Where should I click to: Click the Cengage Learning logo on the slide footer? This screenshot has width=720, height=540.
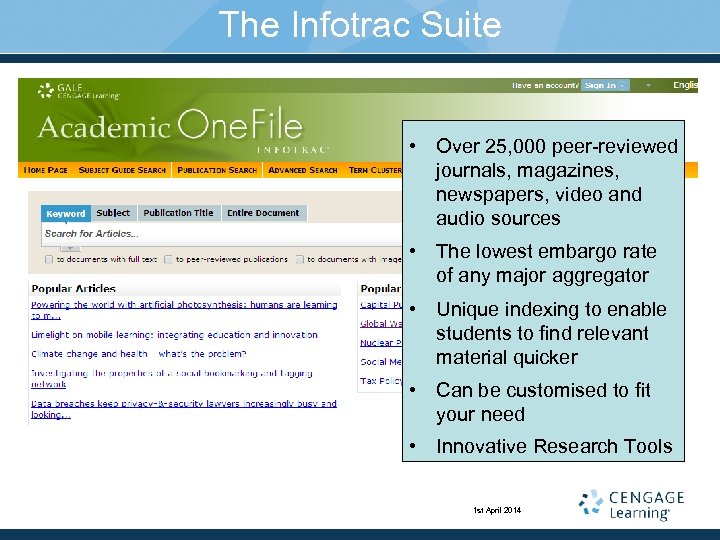(x=631, y=505)
